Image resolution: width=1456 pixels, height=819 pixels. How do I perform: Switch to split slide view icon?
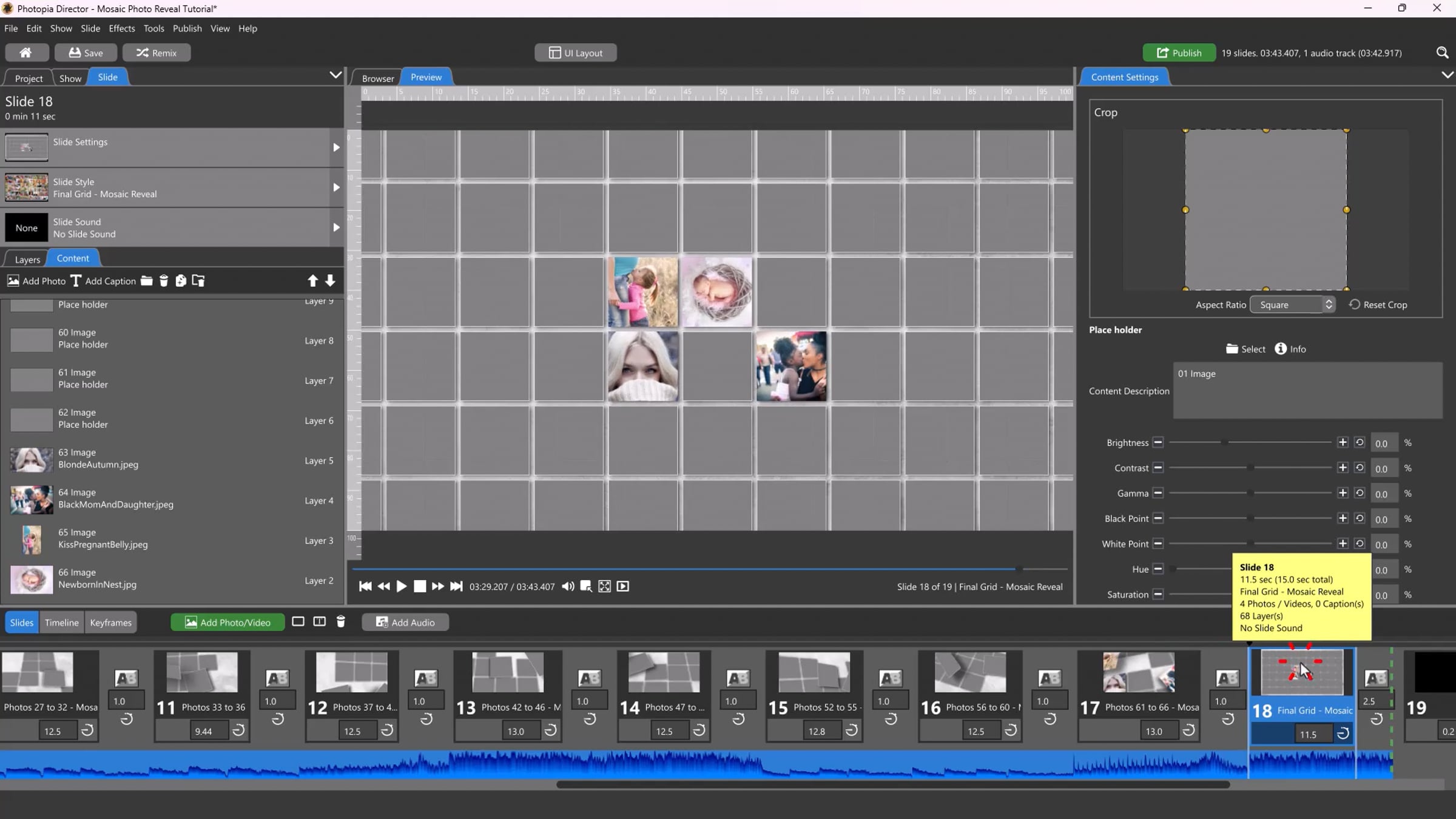319,622
